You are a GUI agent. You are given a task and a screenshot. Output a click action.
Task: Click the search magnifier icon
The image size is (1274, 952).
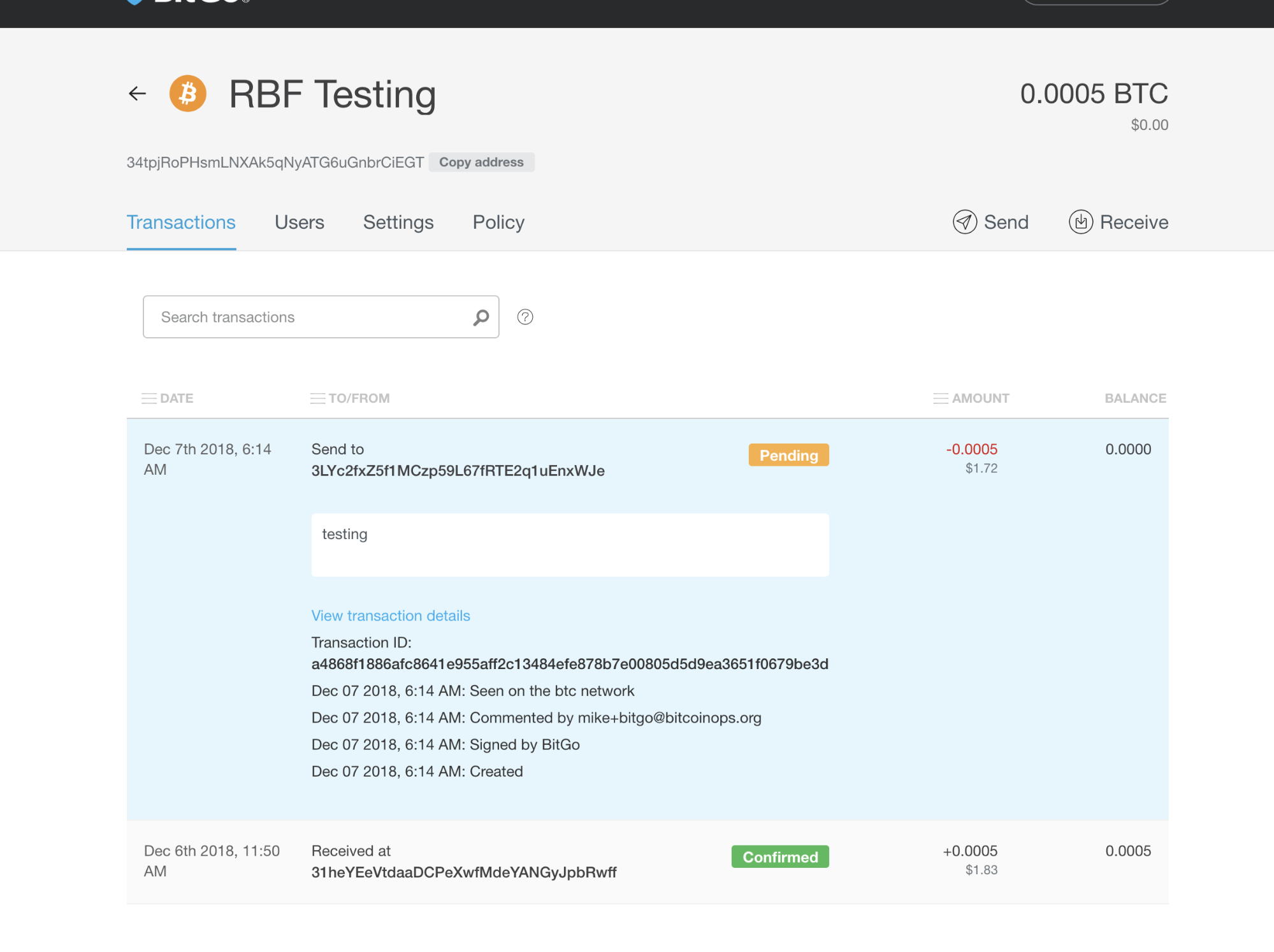[x=481, y=317]
